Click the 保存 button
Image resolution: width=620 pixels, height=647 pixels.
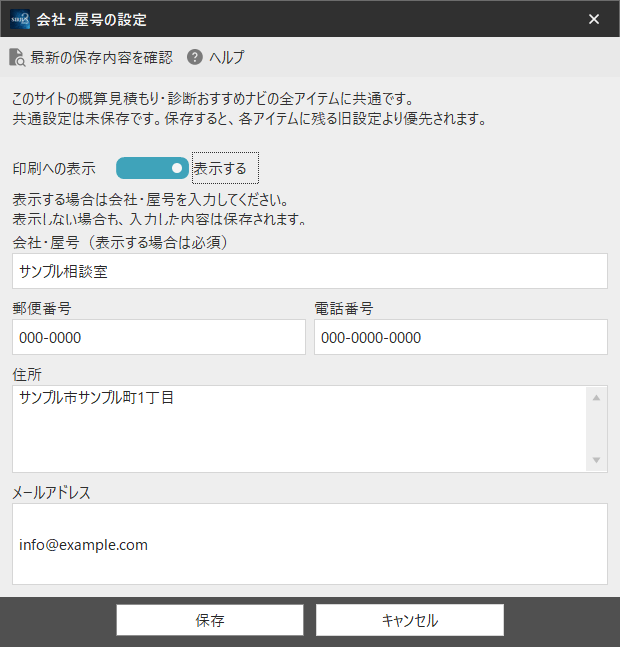[210, 620]
